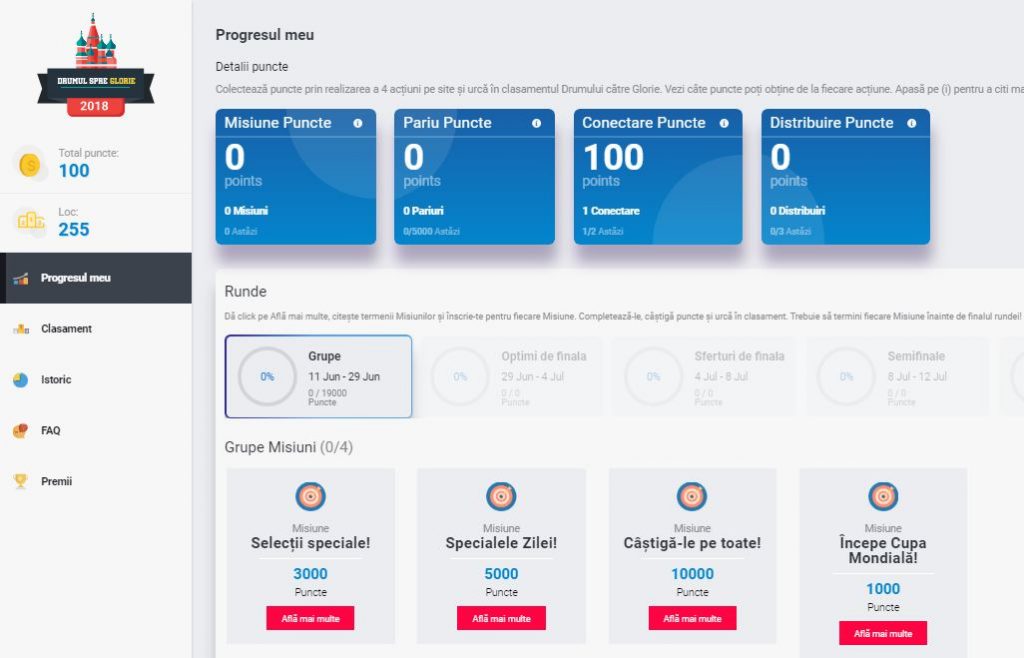Screen dimensions: 1024x658
Task: Click the podium icon next to Clasament
Action: point(21,329)
